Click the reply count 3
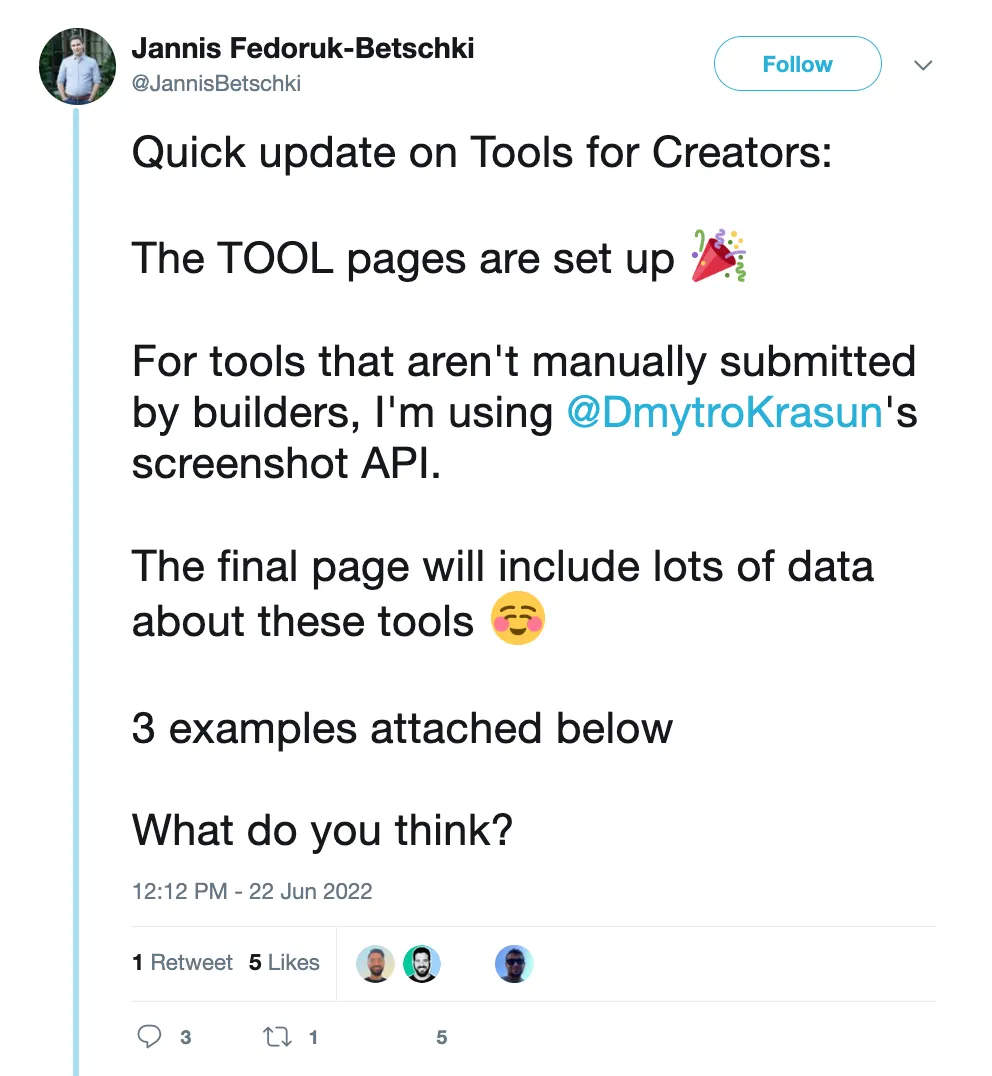The height and width of the screenshot is (1076, 992). (185, 1038)
